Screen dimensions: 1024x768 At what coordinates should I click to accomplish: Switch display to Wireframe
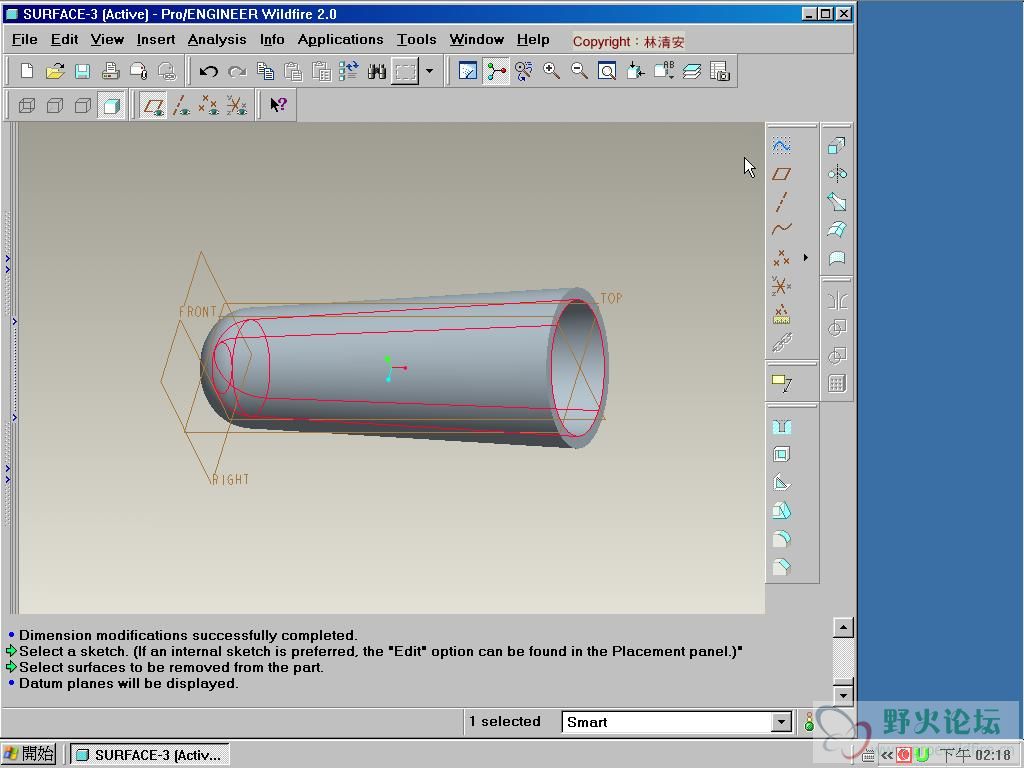pos(27,105)
